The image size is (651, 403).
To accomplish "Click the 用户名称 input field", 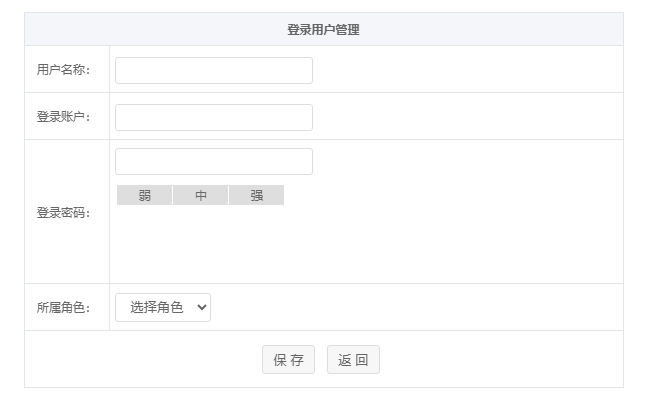I will point(213,70).
